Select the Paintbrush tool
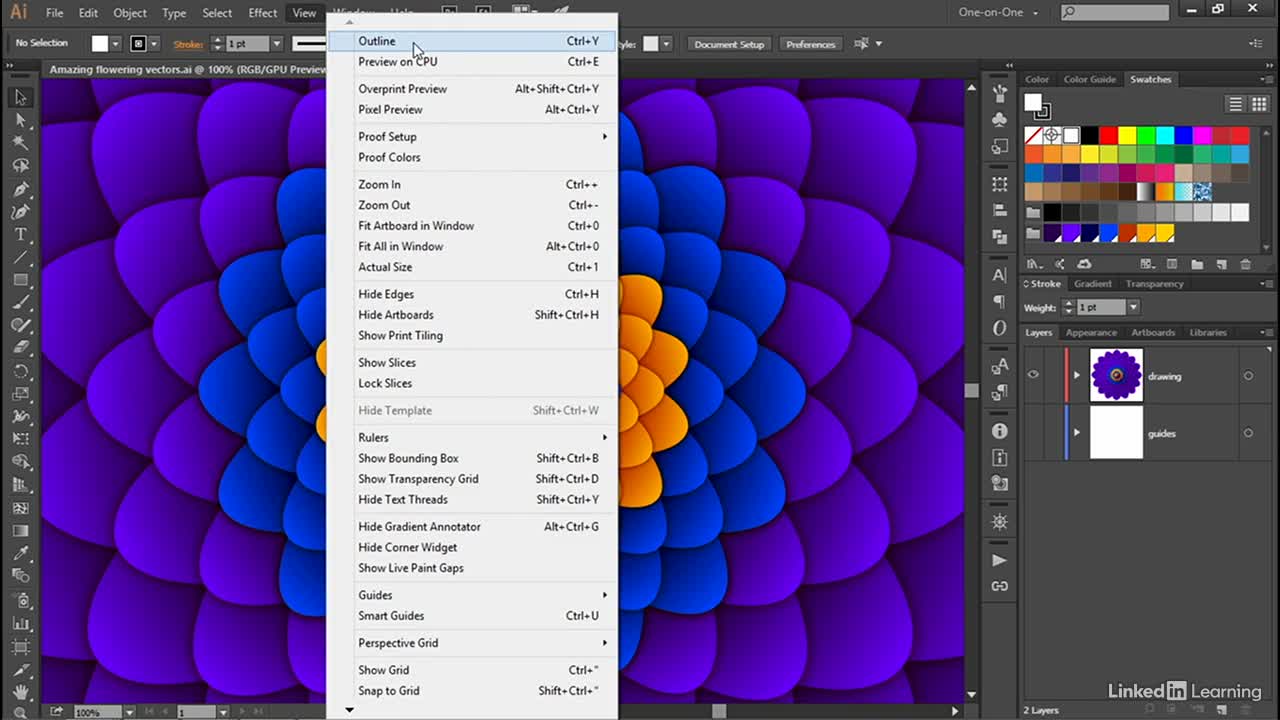The height and width of the screenshot is (720, 1280). click(x=20, y=303)
